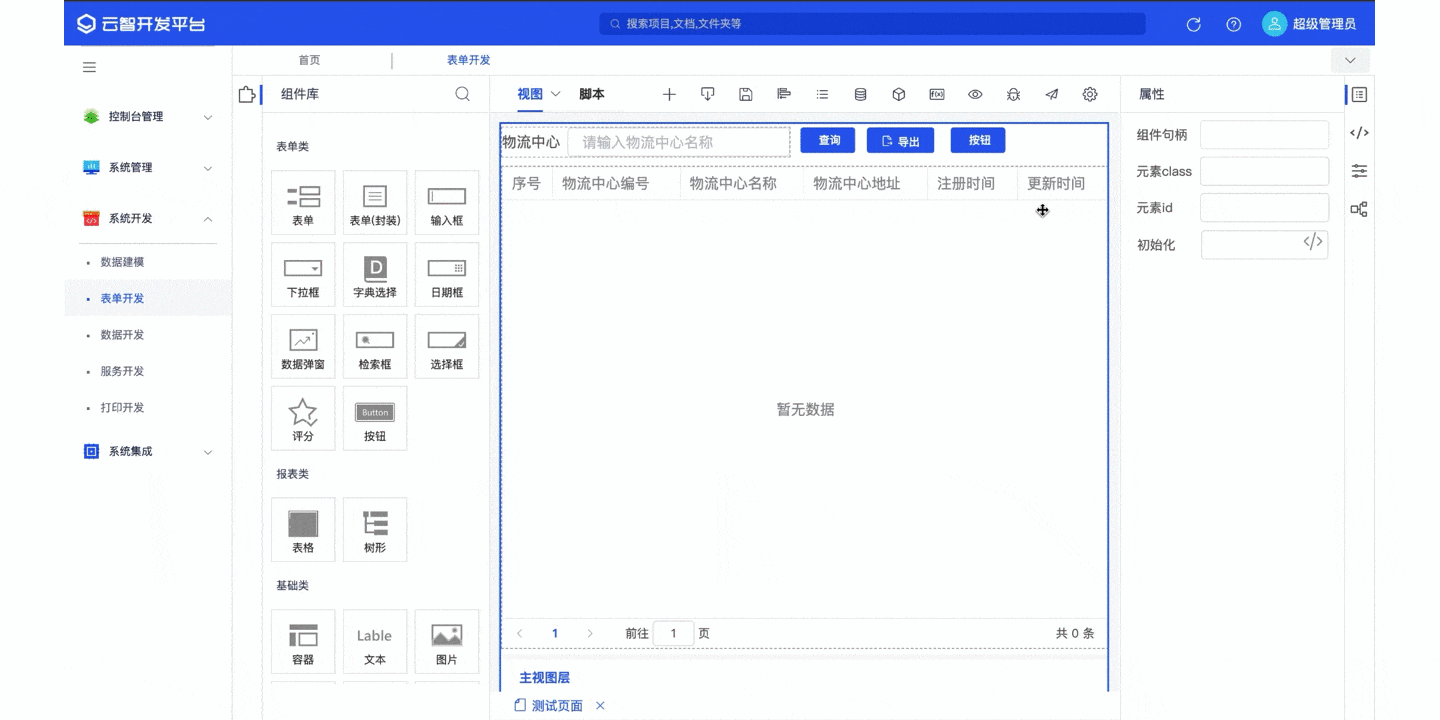The width and height of the screenshot is (1440, 720).
Task: Select the code panel icon on right
Action: pyautogui.click(x=1359, y=132)
